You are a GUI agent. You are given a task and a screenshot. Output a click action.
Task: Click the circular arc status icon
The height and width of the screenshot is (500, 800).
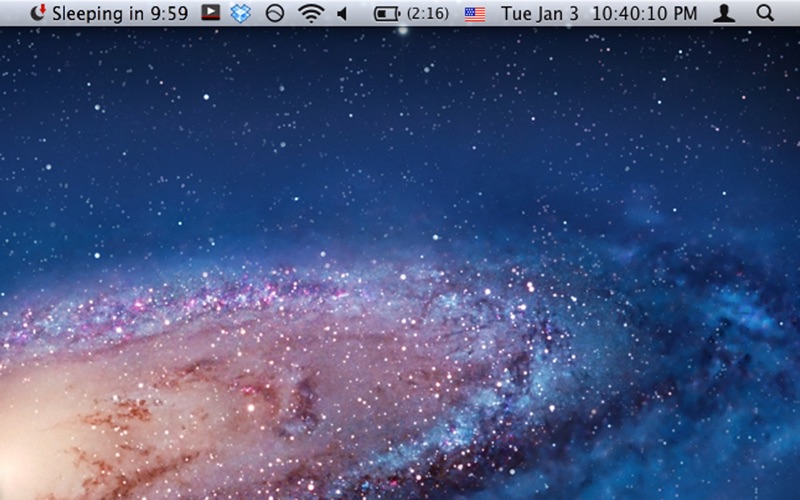tap(275, 13)
